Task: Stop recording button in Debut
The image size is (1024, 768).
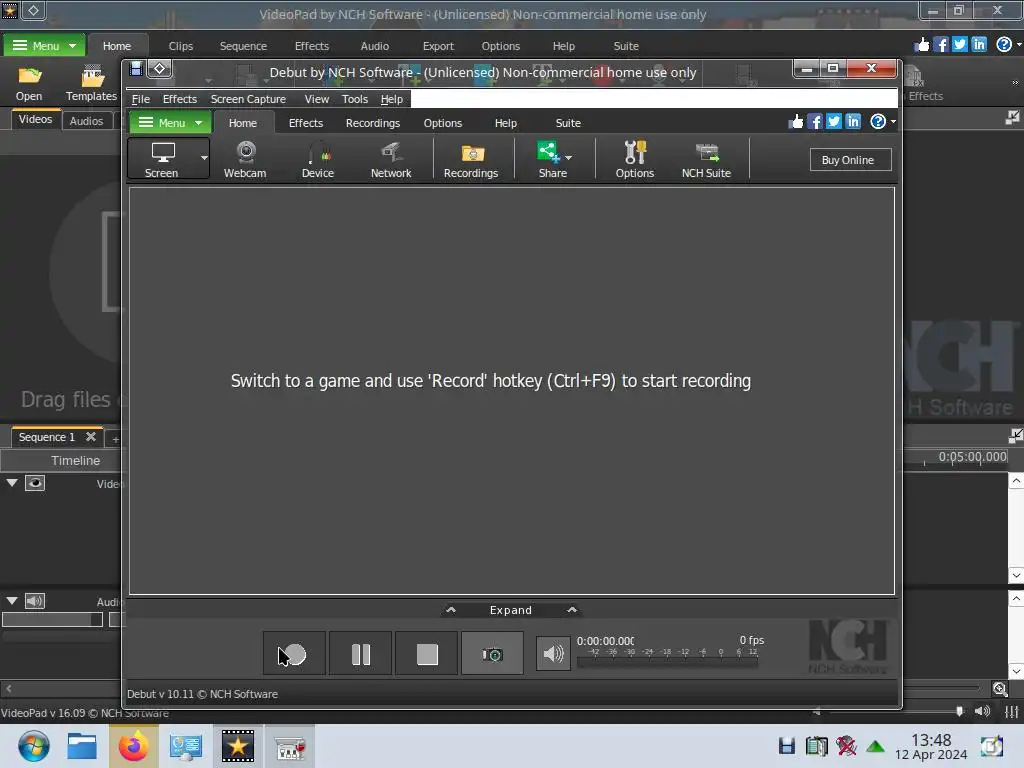Action: click(427, 653)
